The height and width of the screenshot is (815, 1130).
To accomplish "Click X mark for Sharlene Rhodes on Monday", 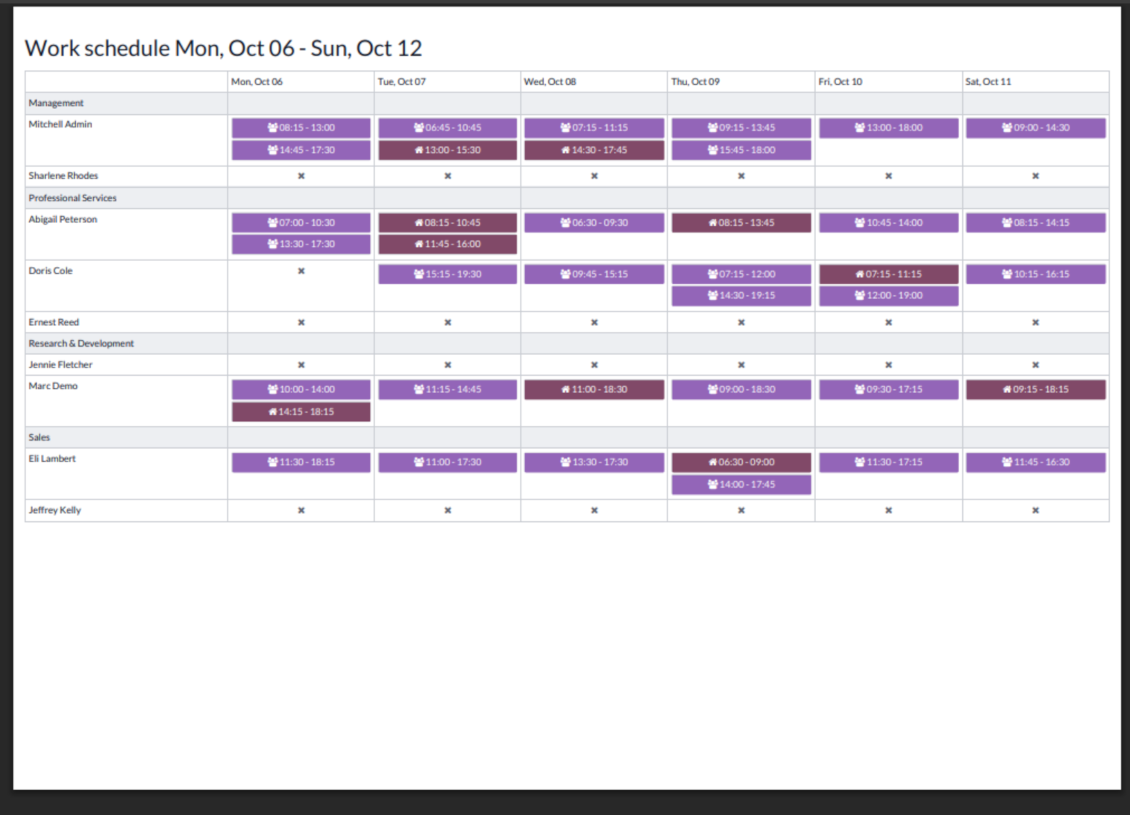I will coord(301,176).
